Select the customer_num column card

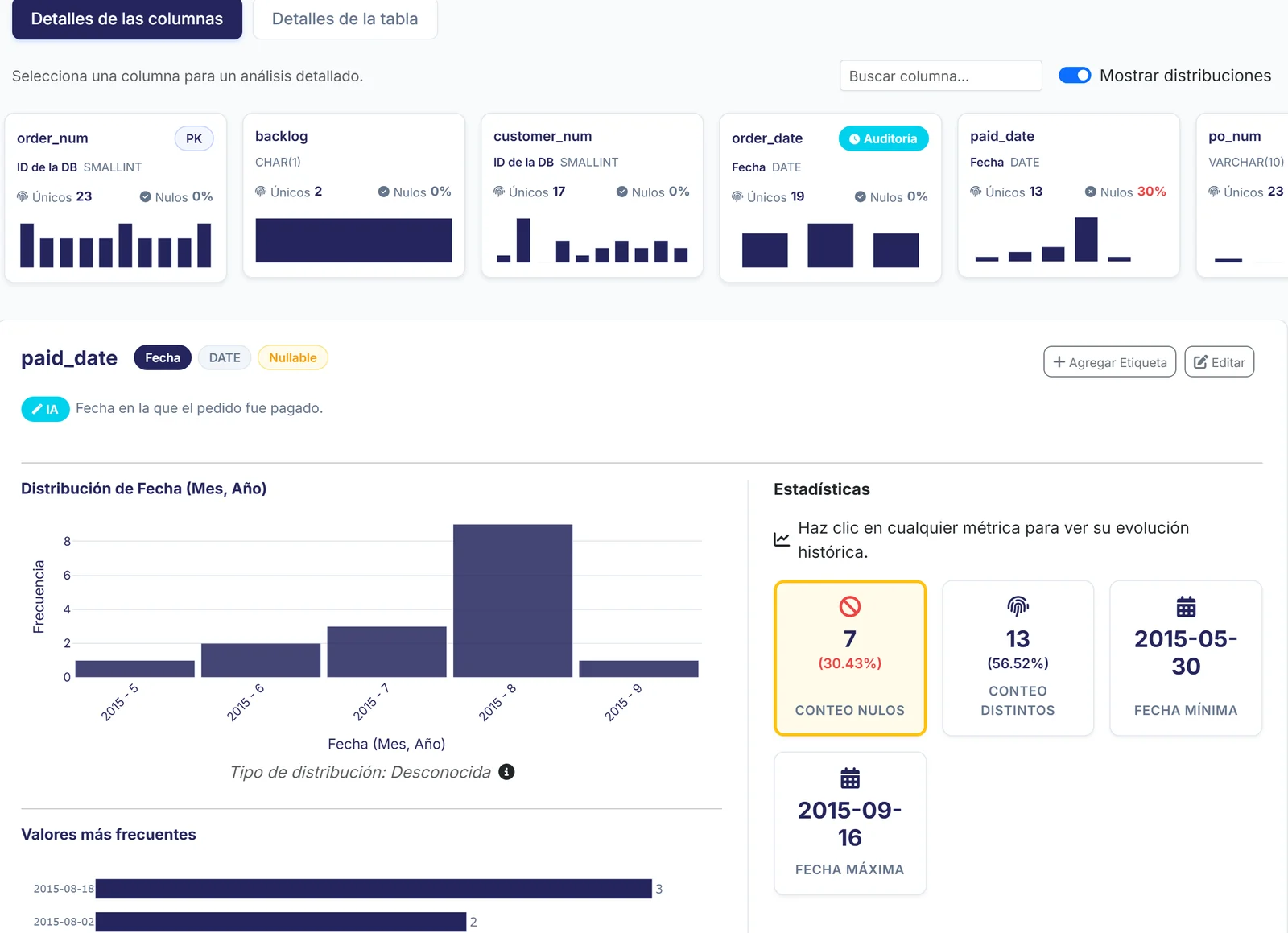(x=592, y=195)
